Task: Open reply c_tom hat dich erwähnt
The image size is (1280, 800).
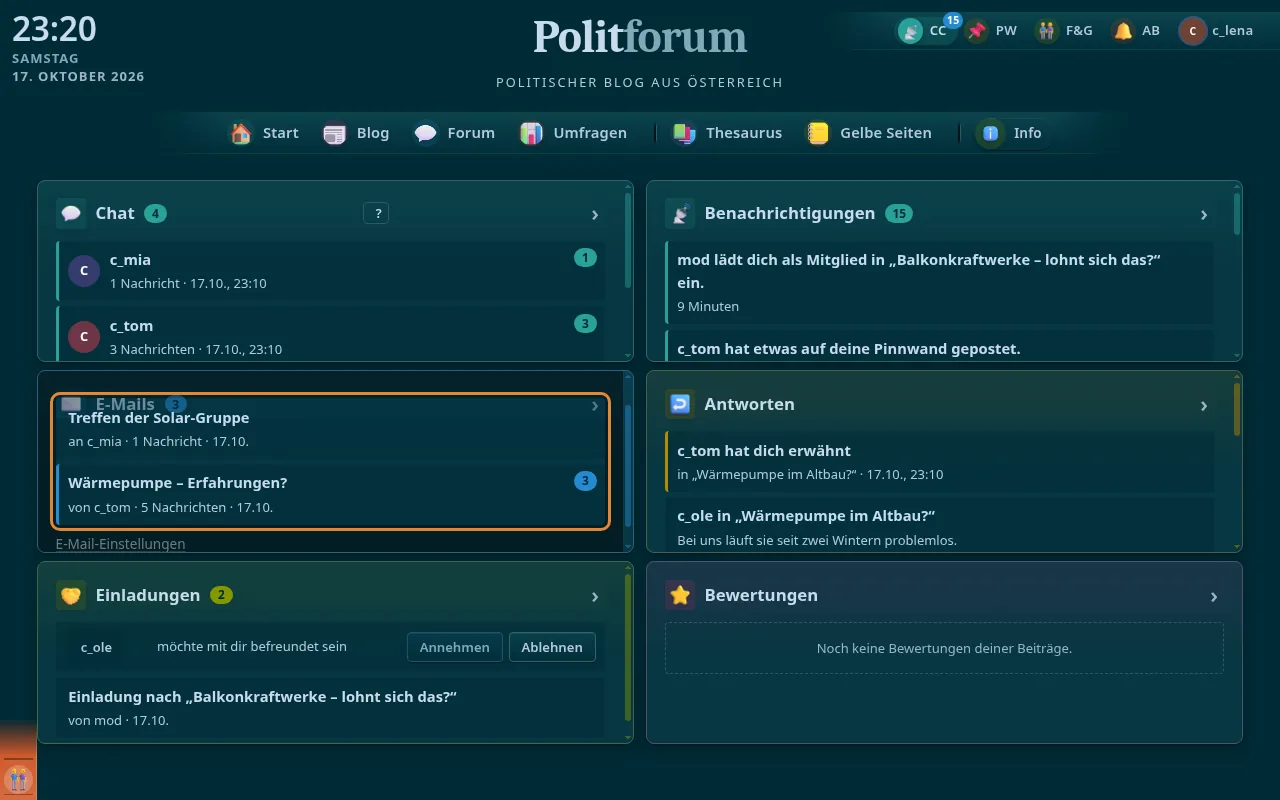Action: [939, 462]
